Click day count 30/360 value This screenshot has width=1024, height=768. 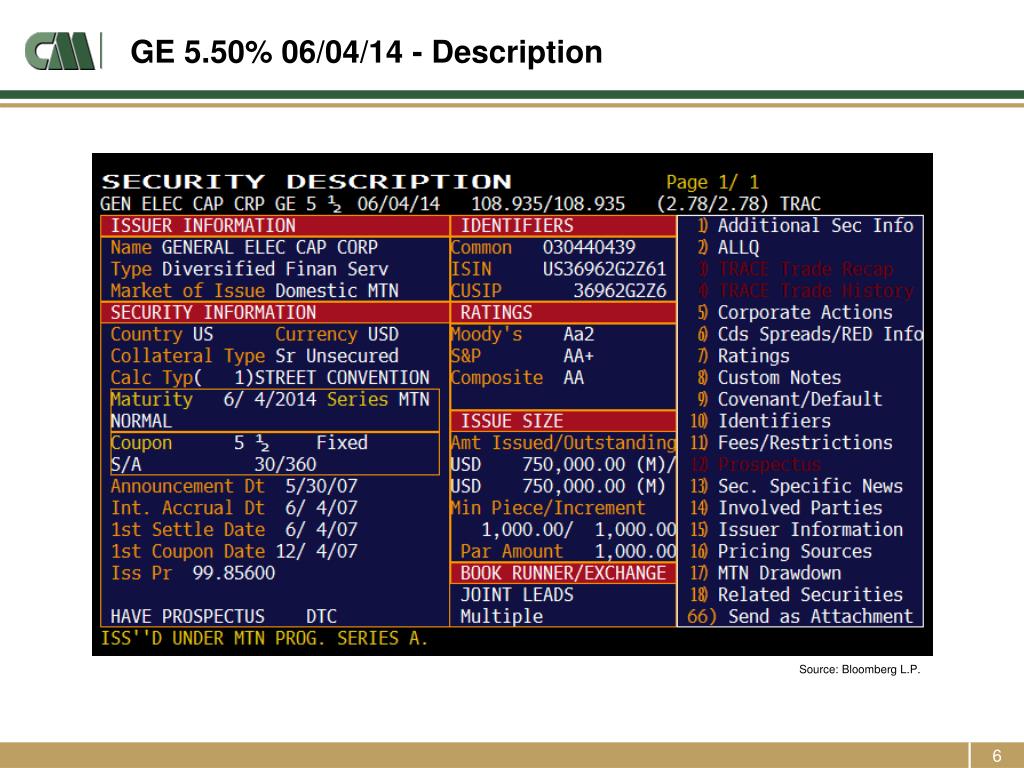coord(285,464)
